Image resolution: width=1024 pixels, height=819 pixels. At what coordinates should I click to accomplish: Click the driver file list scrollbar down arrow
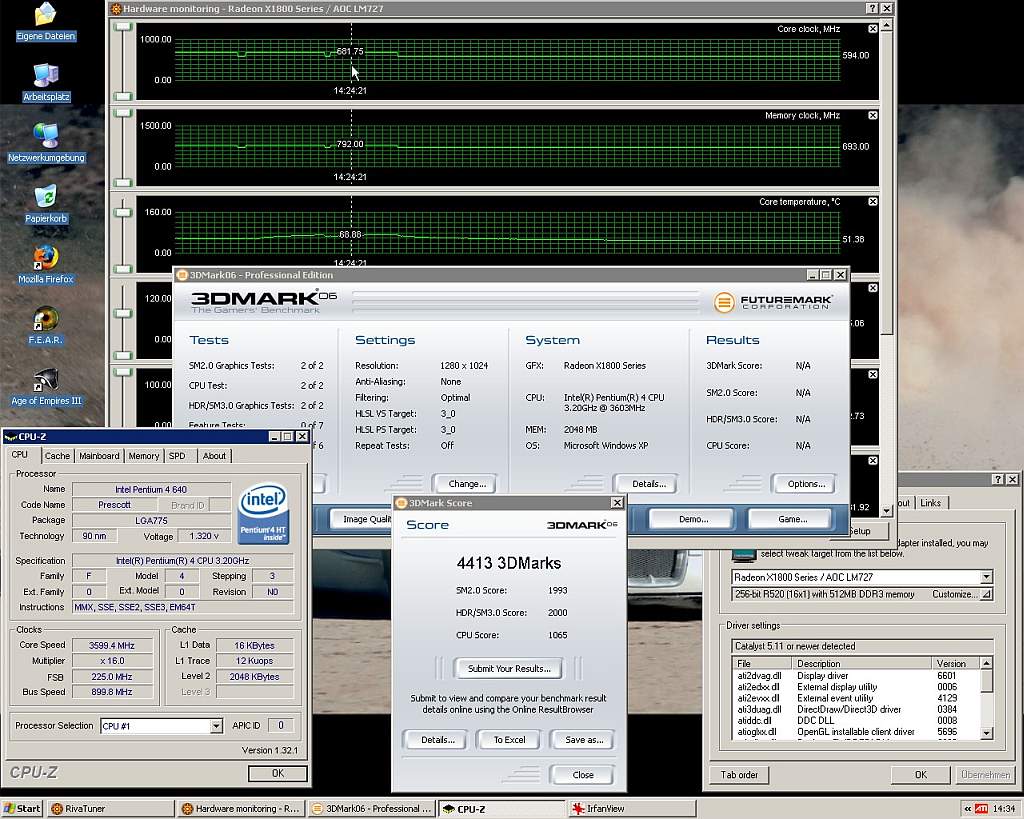pos(987,733)
